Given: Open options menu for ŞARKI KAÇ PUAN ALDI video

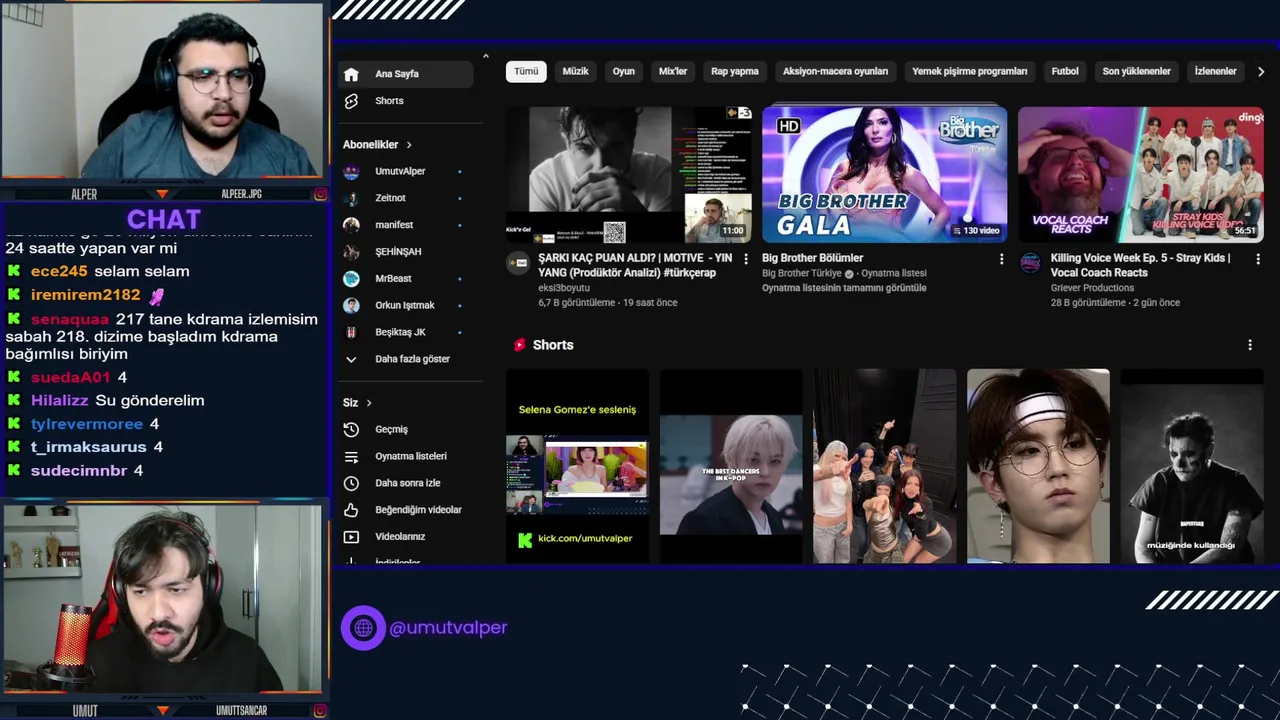Looking at the screenshot, I should tap(745, 259).
